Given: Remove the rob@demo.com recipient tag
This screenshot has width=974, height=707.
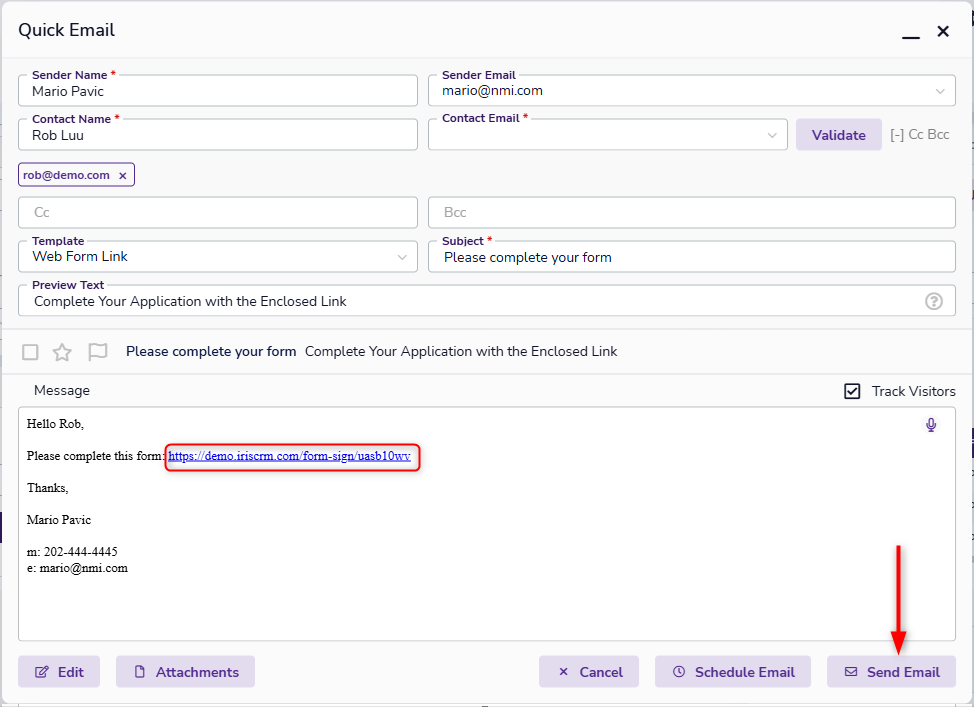Looking at the screenshot, I should 123,175.
